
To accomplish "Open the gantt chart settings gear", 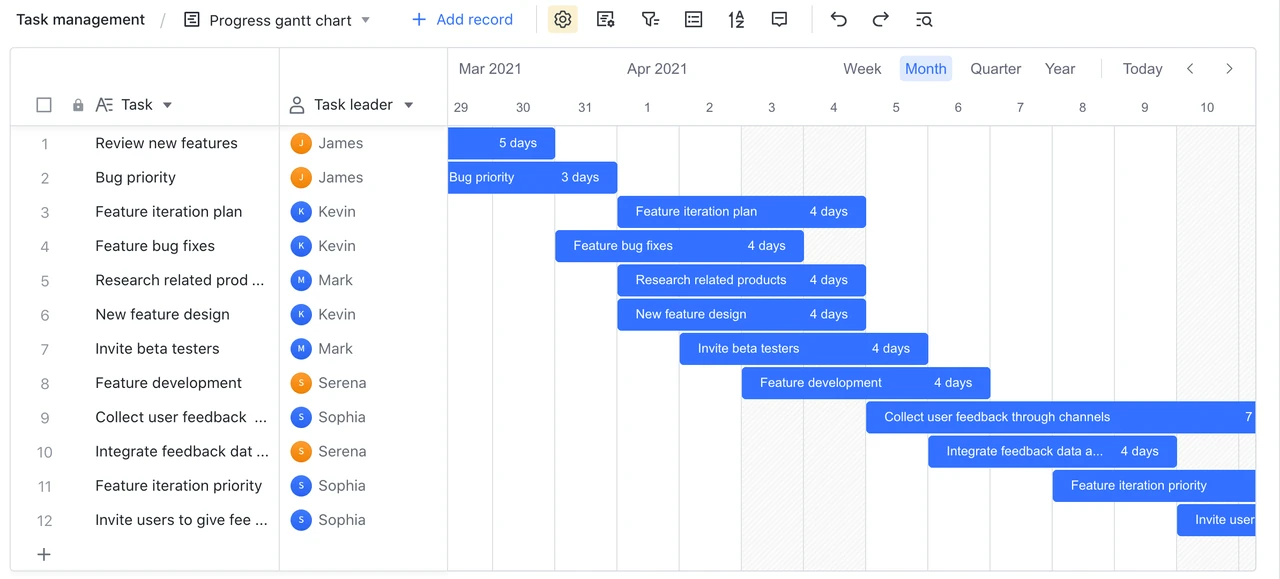I will click(x=562, y=19).
